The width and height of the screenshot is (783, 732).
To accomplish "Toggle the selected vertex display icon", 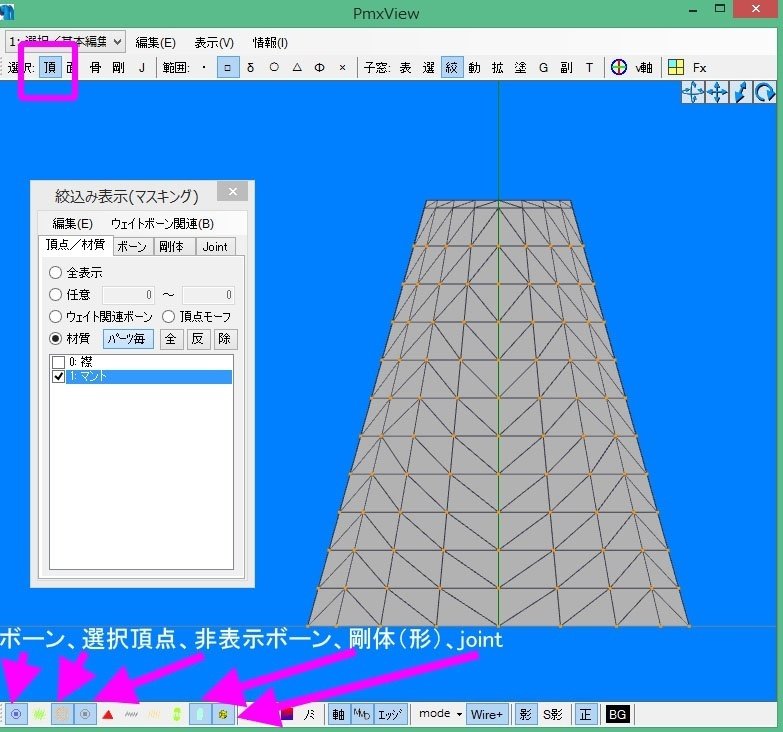I will click(62, 714).
